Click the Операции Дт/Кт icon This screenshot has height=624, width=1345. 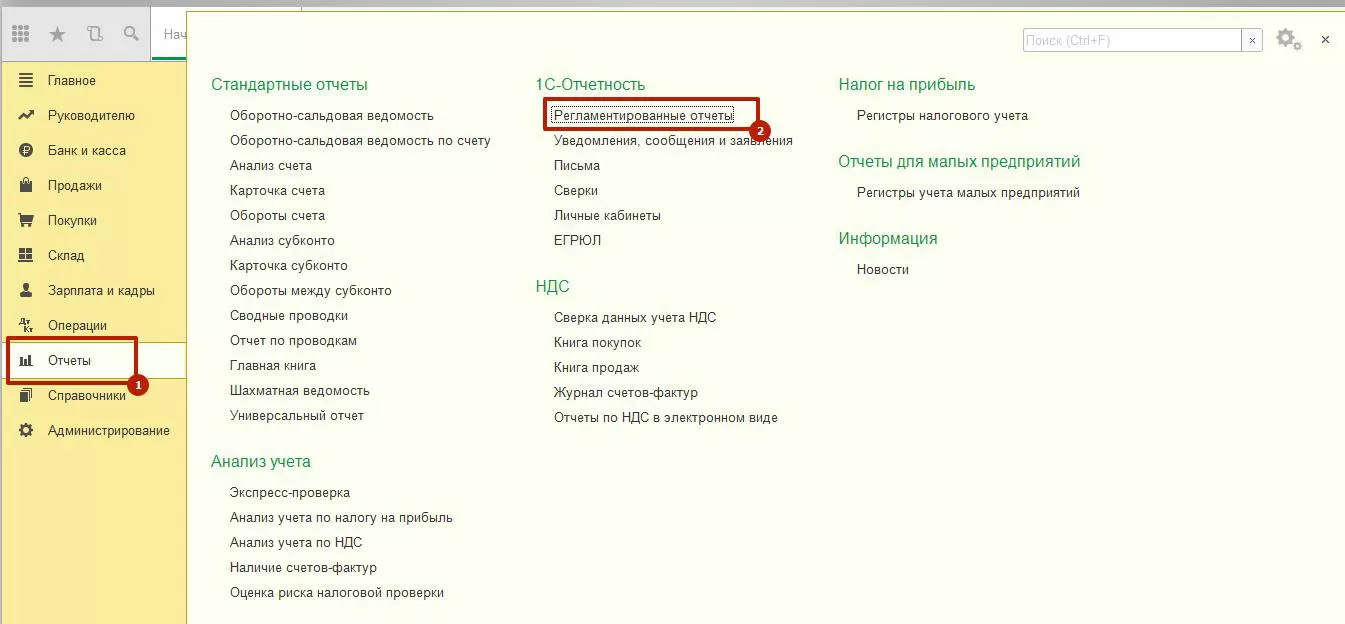[x=27, y=325]
